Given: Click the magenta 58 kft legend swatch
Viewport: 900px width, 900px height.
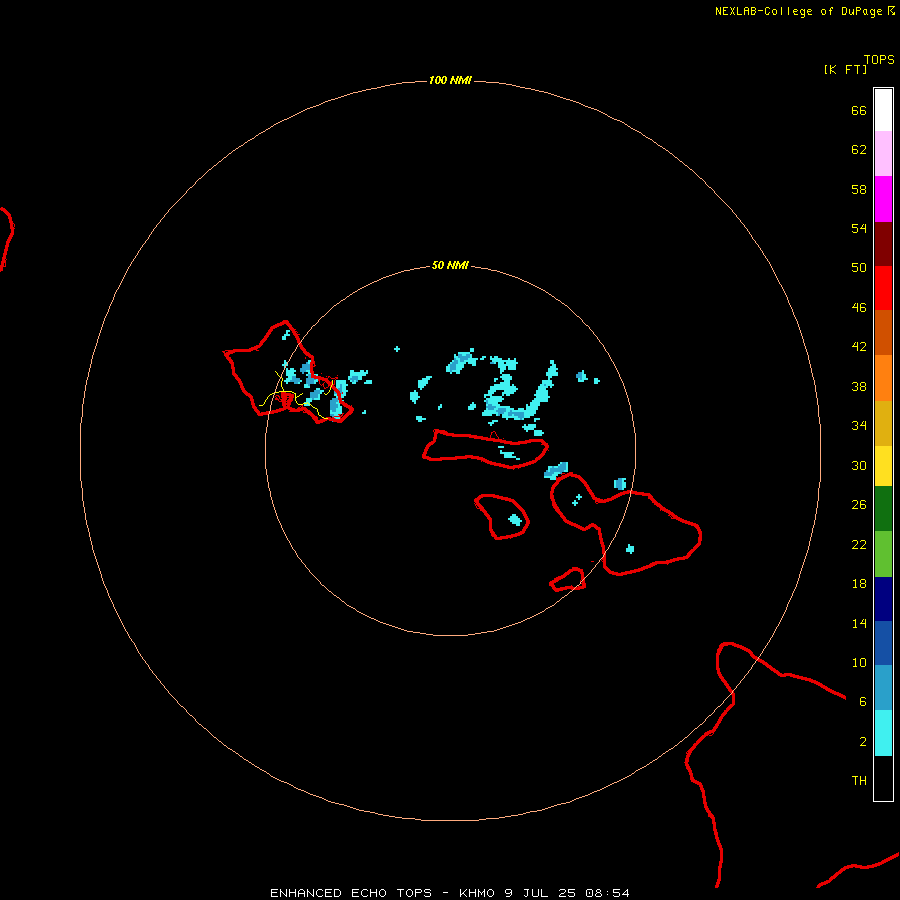Looking at the screenshot, I should (883, 199).
